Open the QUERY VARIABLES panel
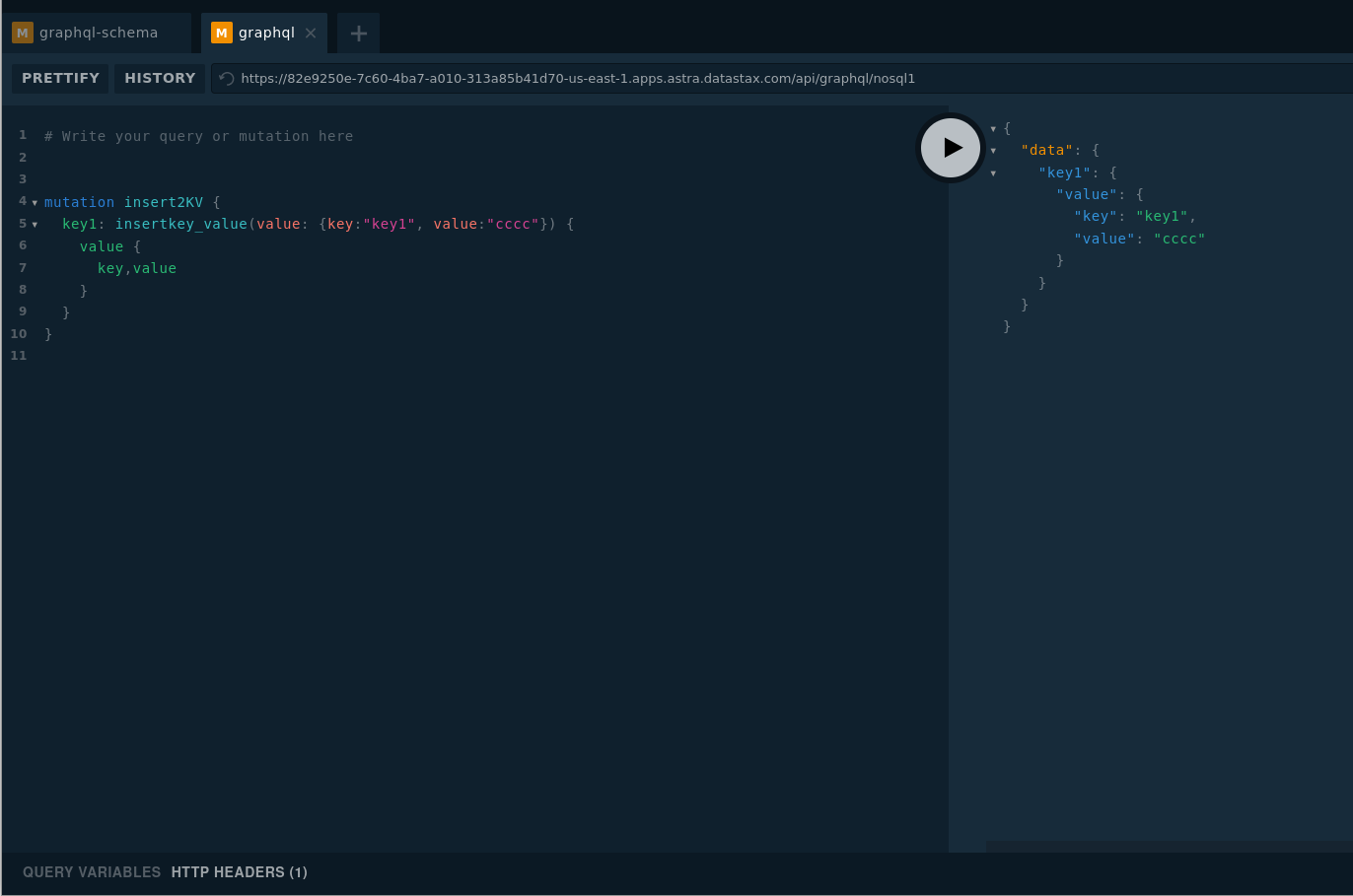 (x=91, y=872)
